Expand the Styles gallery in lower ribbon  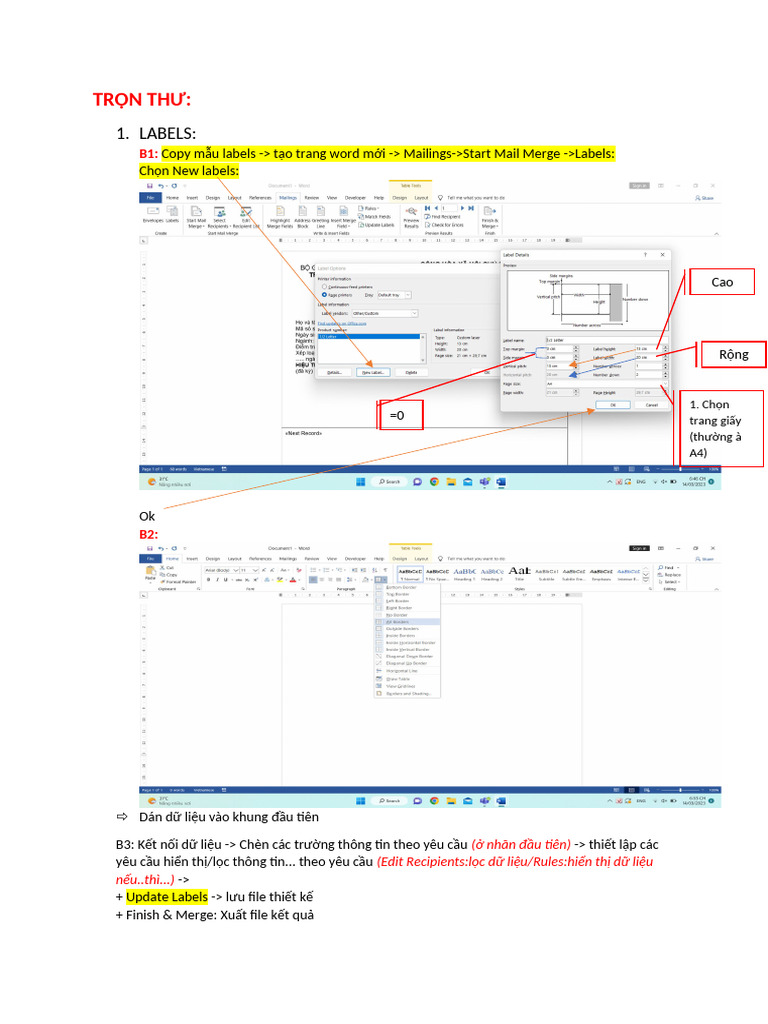(646, 580)
